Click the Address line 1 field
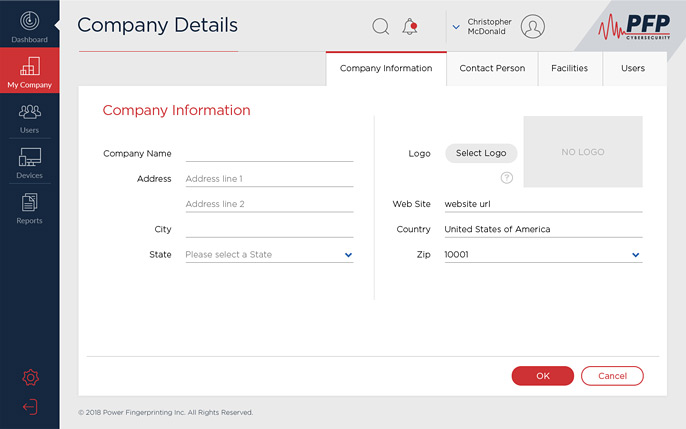The image size is (686, 429). click(x=269, y=179)
